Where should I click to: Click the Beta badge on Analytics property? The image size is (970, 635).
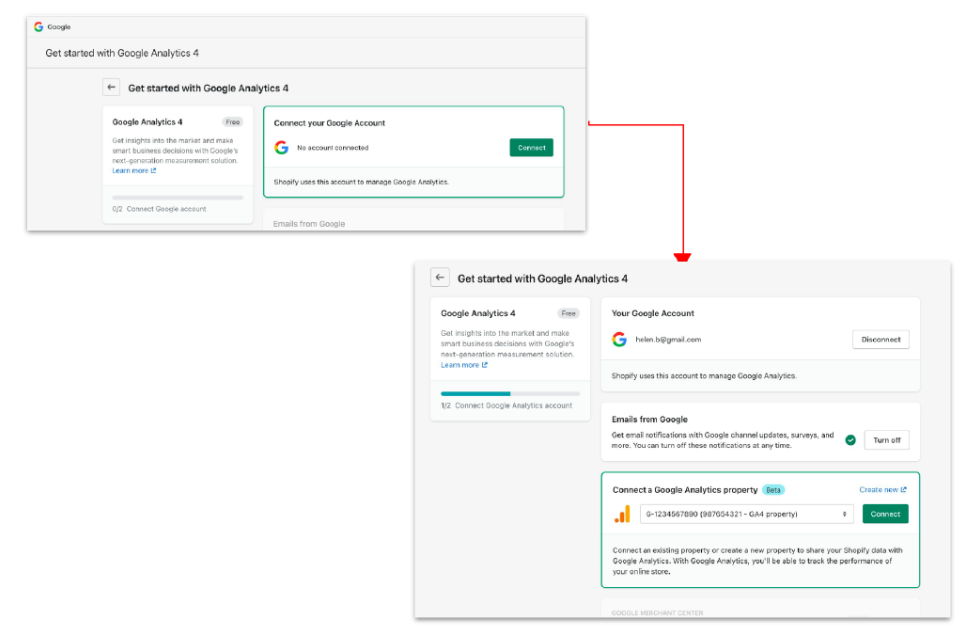pyautogui.click(x=773, y=490)
